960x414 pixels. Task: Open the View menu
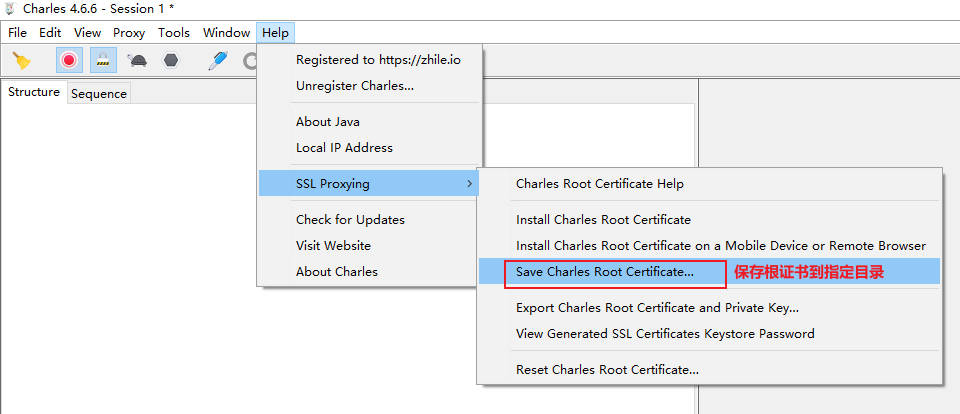(x=88, y=32)
